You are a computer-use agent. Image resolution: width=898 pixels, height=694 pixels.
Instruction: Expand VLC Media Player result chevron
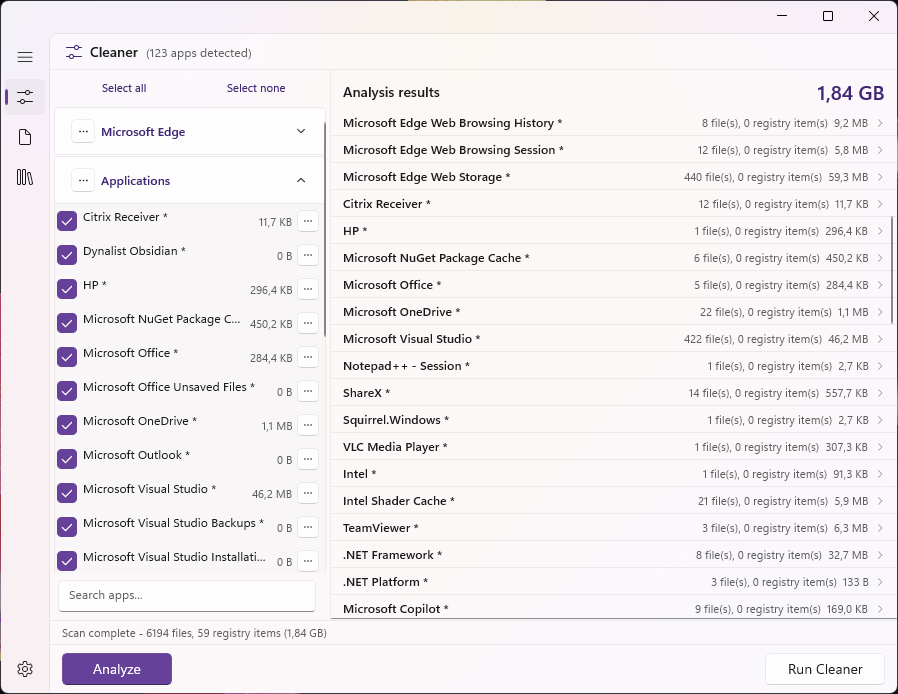[880, 447]
